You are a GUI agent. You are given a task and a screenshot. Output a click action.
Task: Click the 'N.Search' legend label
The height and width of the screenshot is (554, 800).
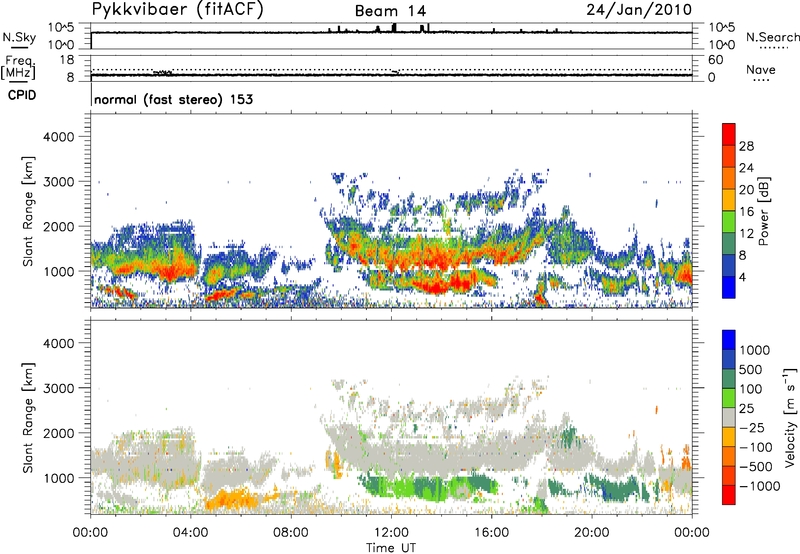[x=773, y=37]
